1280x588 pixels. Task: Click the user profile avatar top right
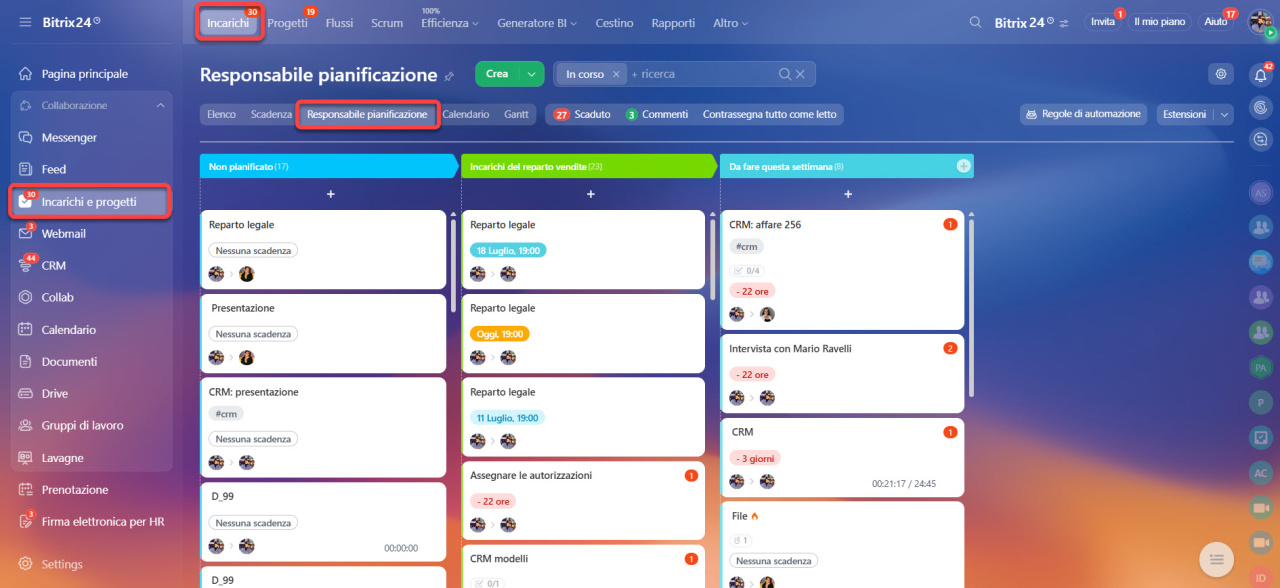click(x=1260, y=22)
